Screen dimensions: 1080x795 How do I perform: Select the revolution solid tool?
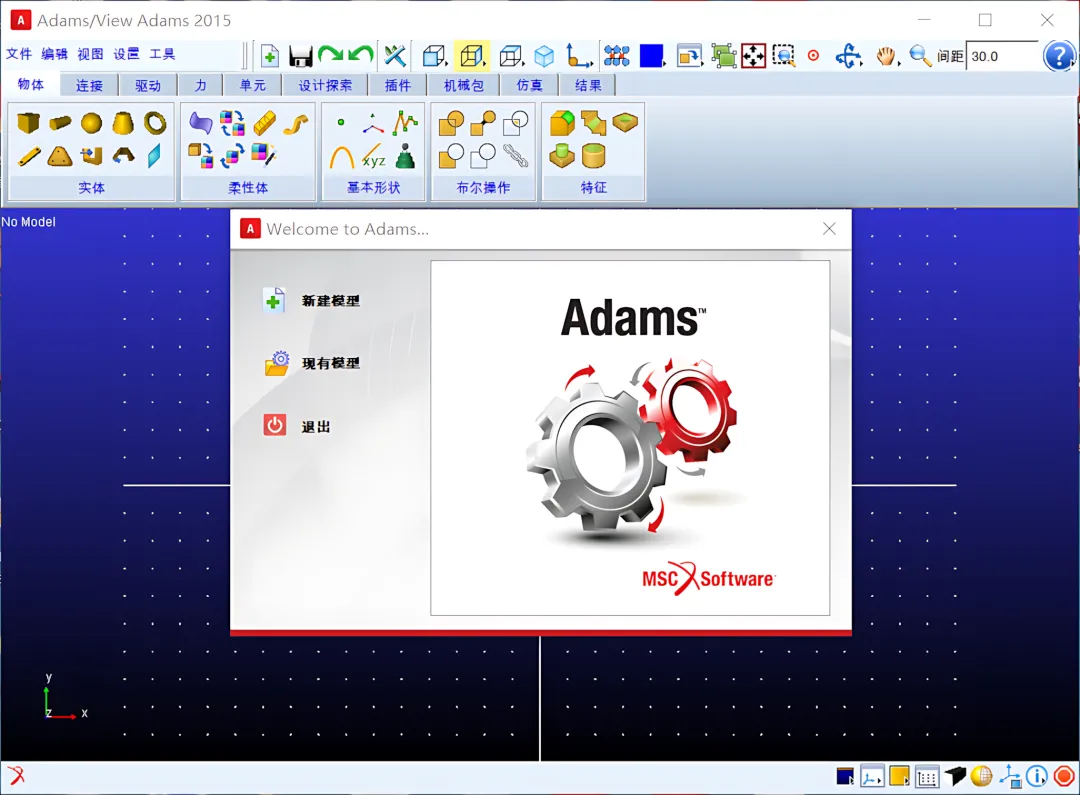[123, 156]
